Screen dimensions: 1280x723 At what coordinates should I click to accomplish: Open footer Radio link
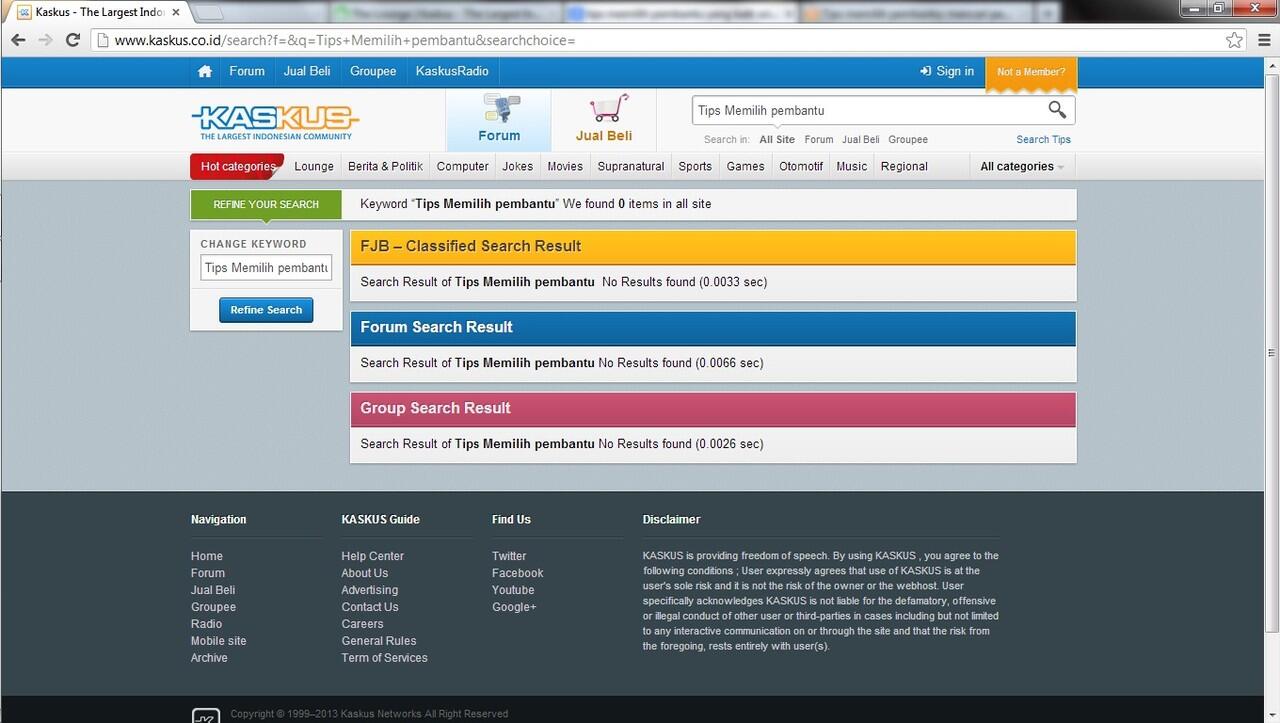pos(206,624)
